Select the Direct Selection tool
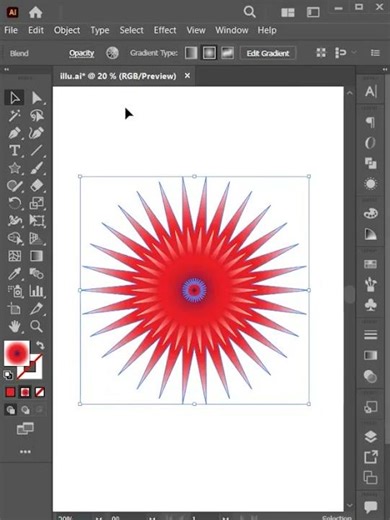Screen dimensions: 390x520 [x=36, y=98]
